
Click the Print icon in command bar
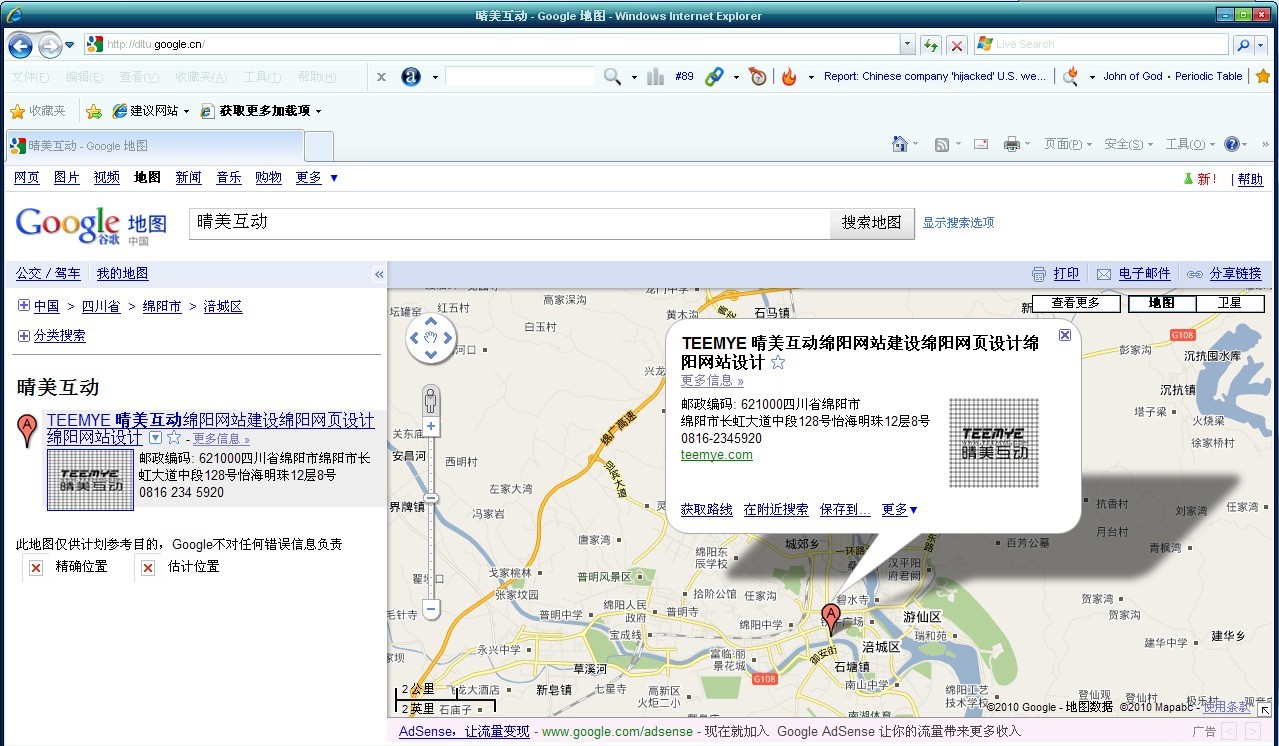click(x=1011, y=144)
